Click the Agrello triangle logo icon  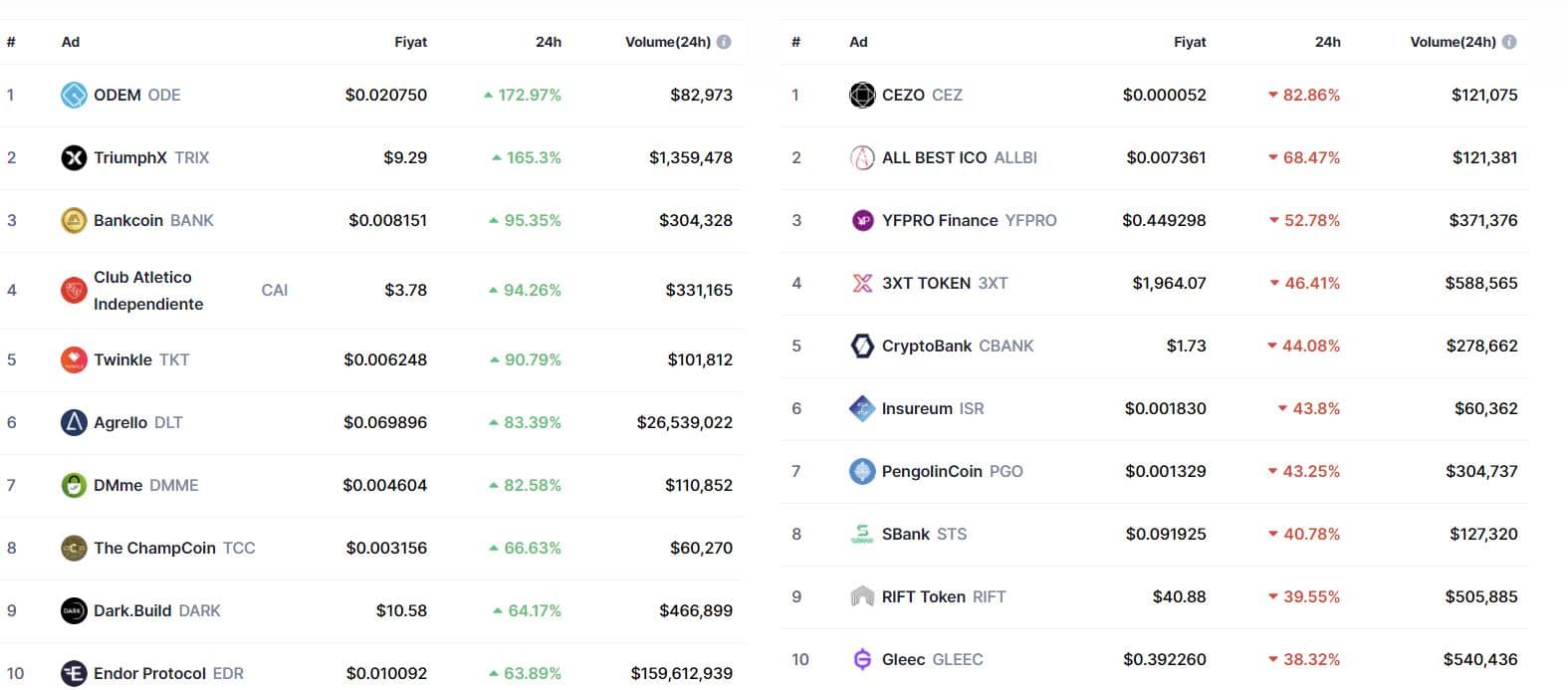pyautogui.click(x=74, y=422)
